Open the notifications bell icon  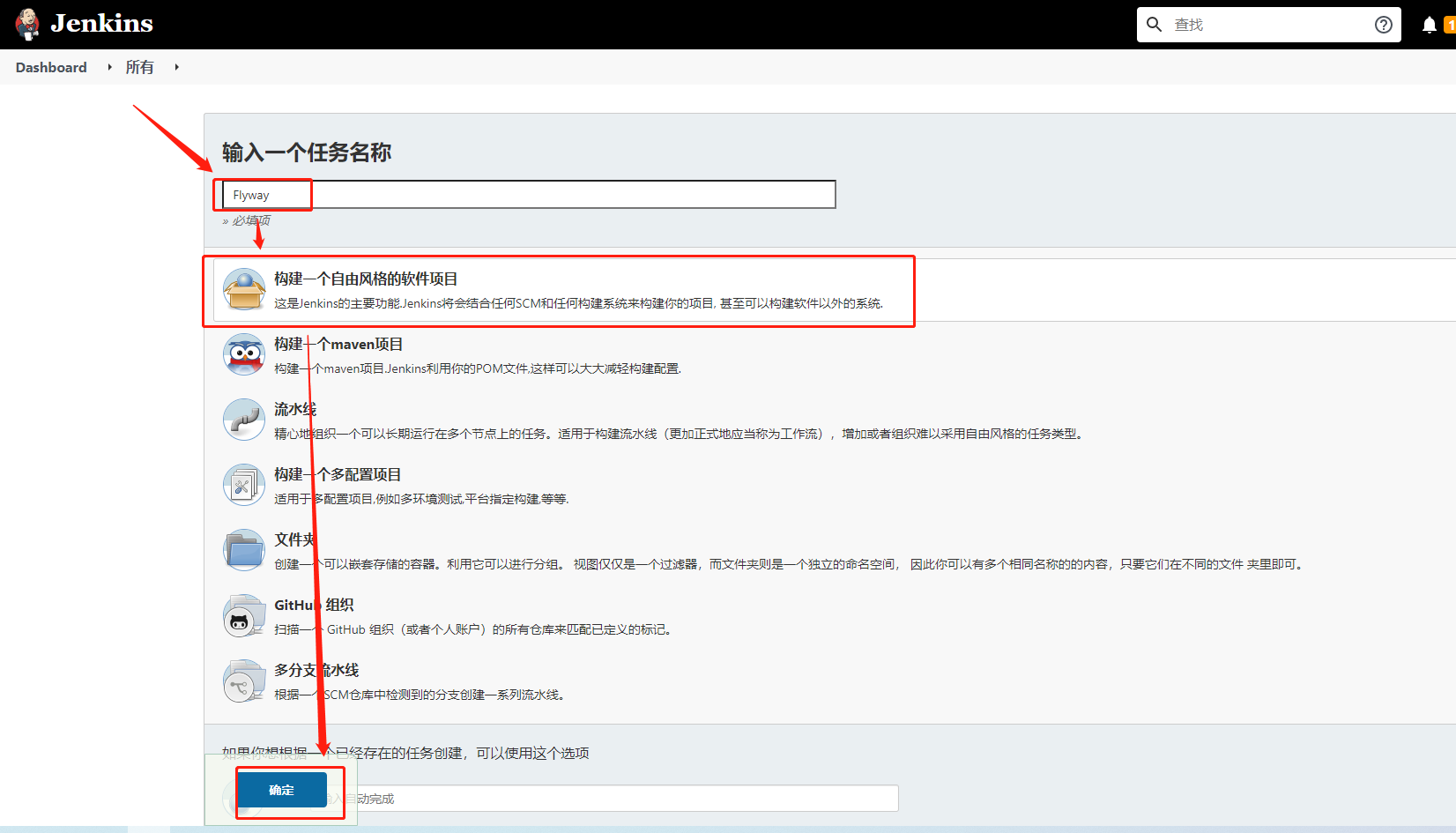coord(1428,24)
